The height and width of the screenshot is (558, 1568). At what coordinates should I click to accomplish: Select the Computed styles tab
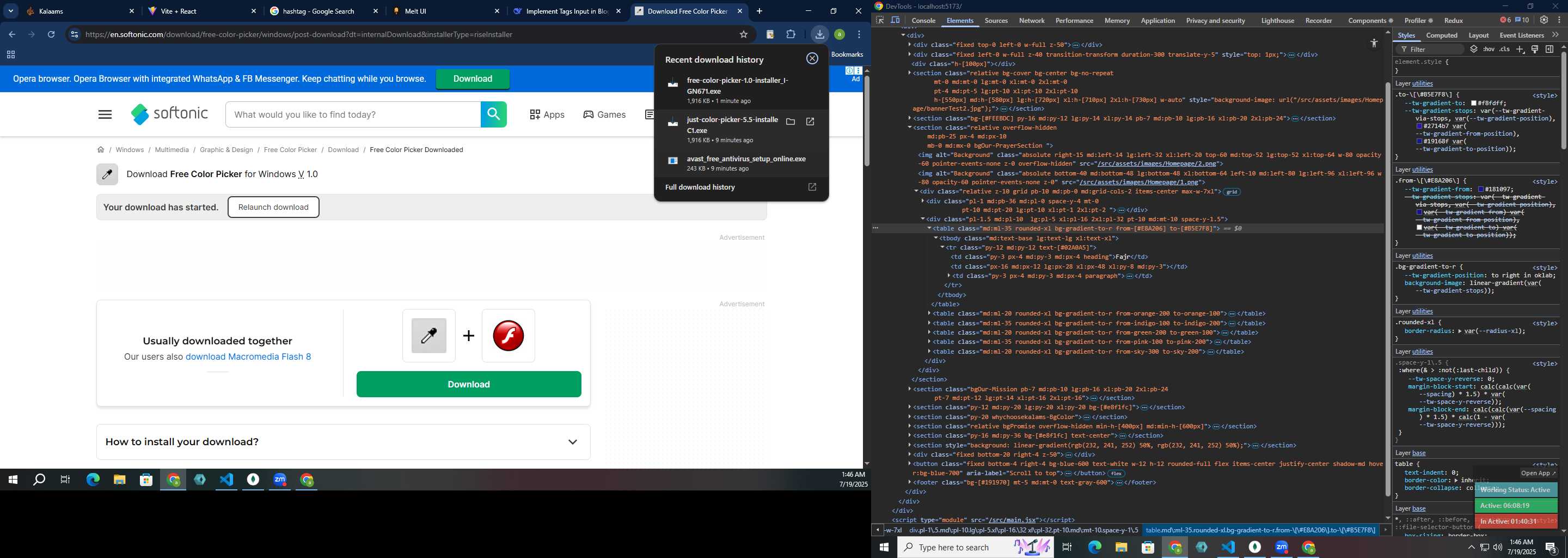(1441, 35)
